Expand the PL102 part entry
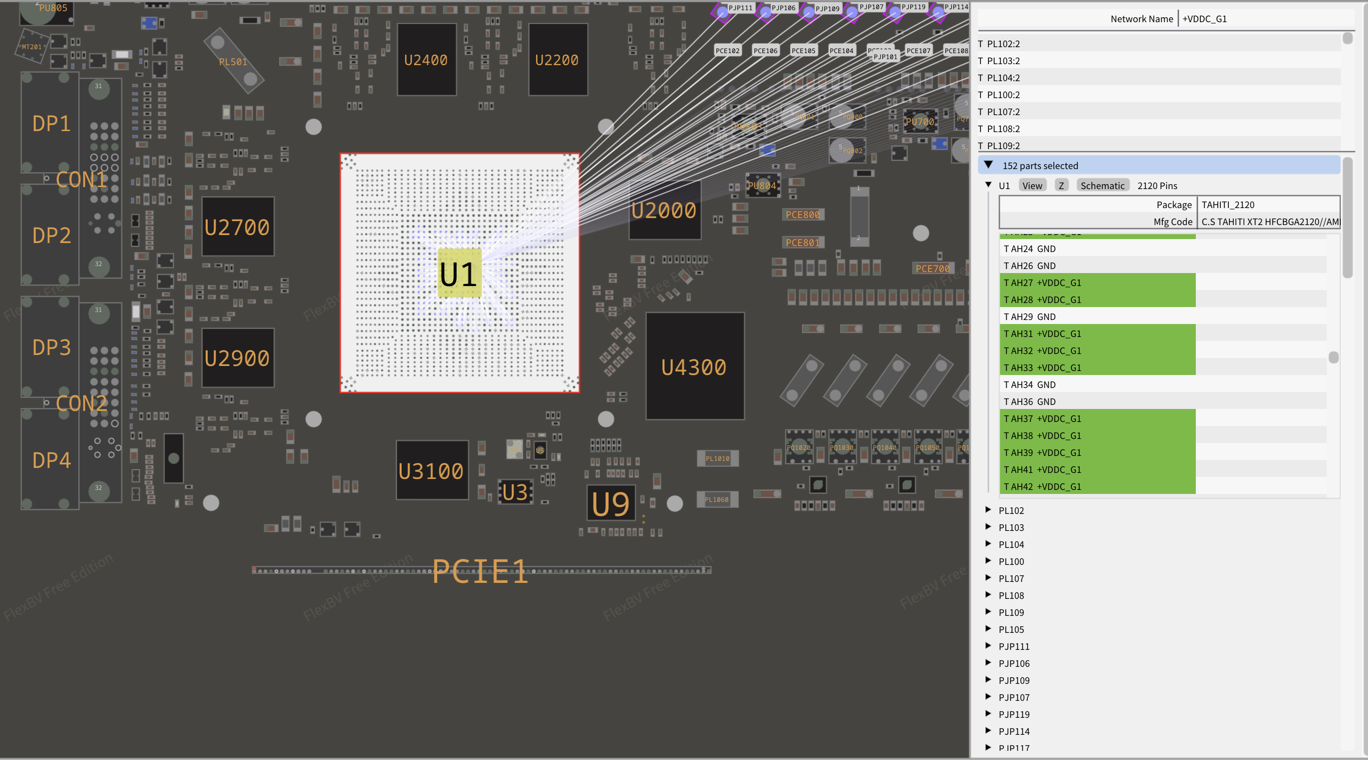Screen dimensions: 1368x760 (988, 510)
